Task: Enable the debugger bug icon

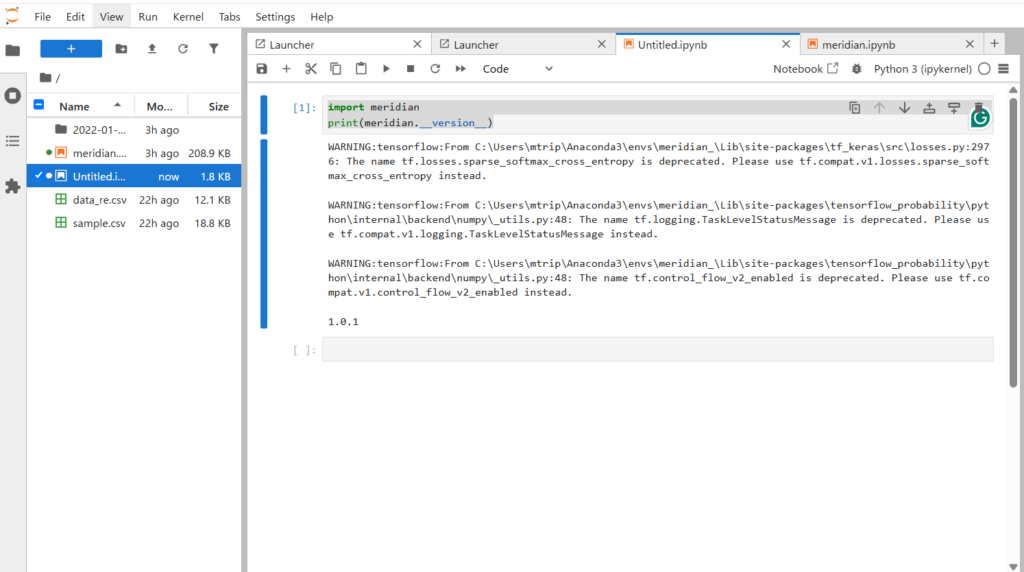Action: (x=857, y=69)
